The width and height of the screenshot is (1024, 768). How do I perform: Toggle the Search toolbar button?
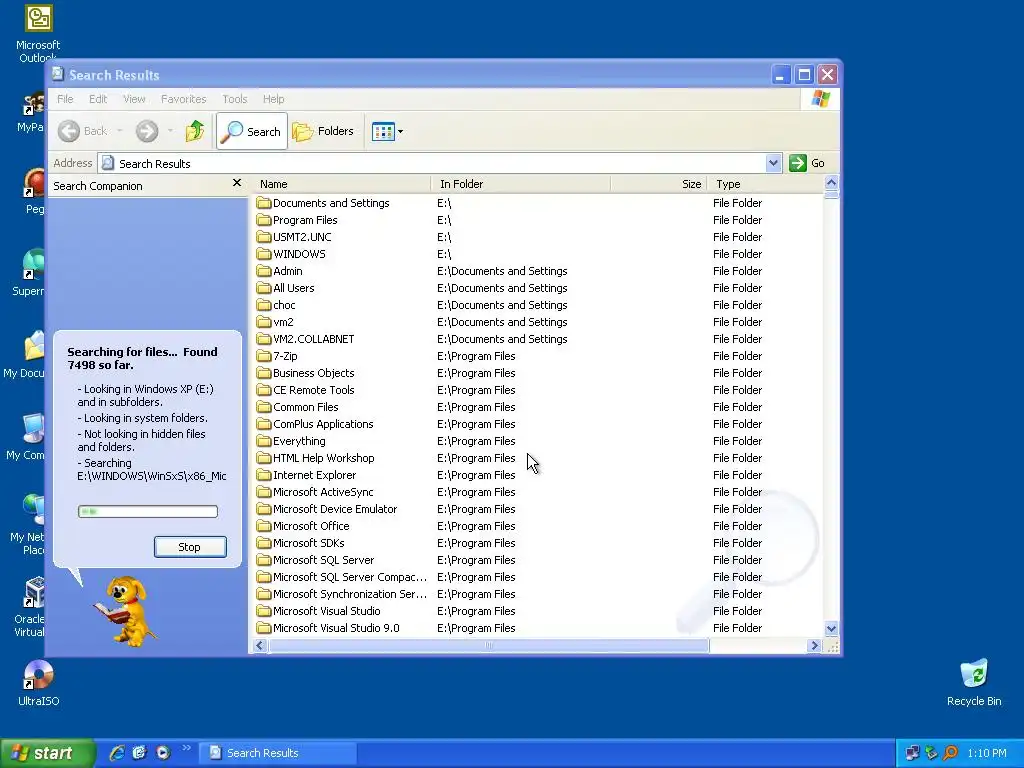tap(252, 131)
